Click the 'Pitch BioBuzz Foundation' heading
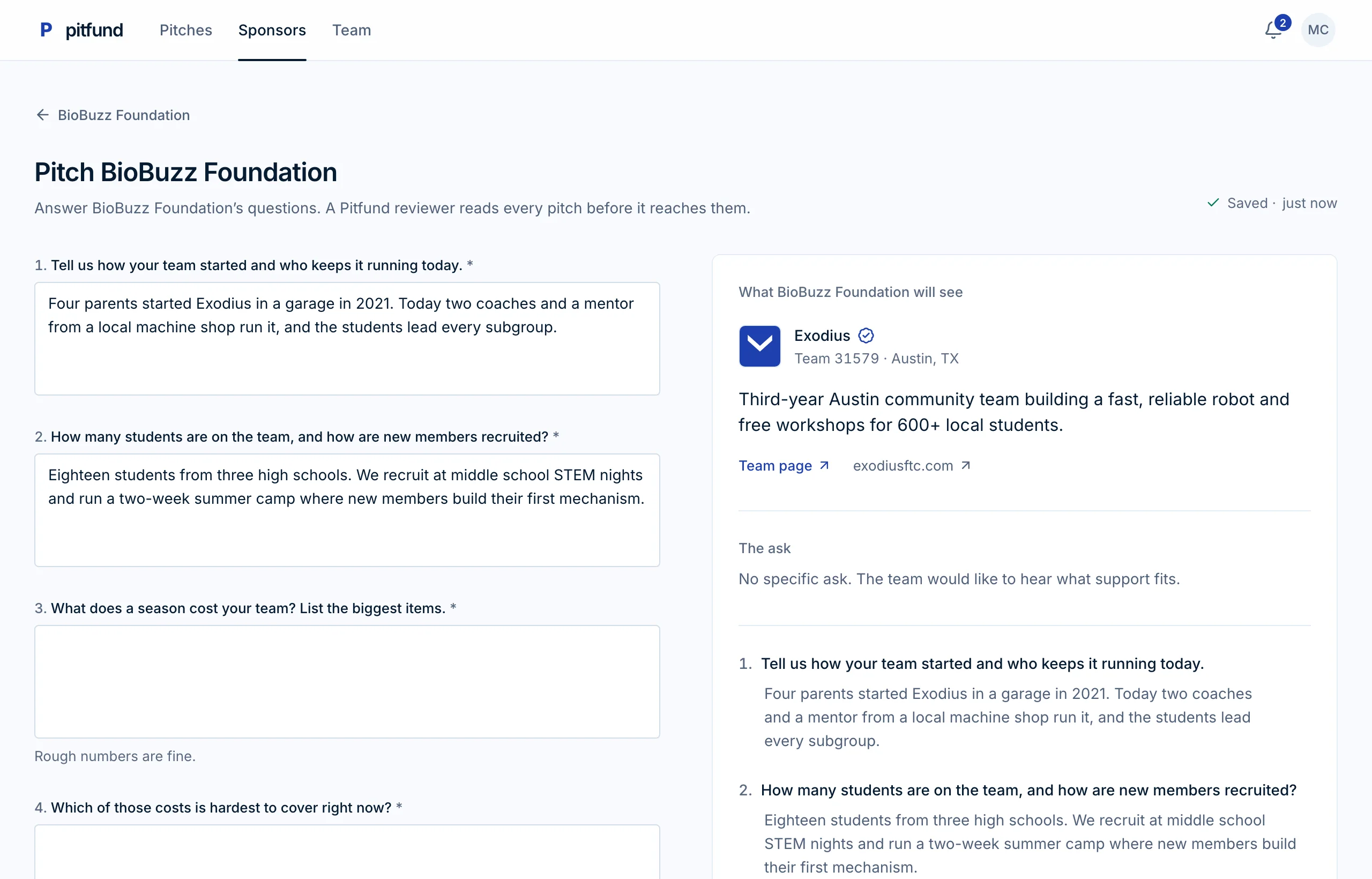The height and width of the screenshot is (879, 1372). 186,172
